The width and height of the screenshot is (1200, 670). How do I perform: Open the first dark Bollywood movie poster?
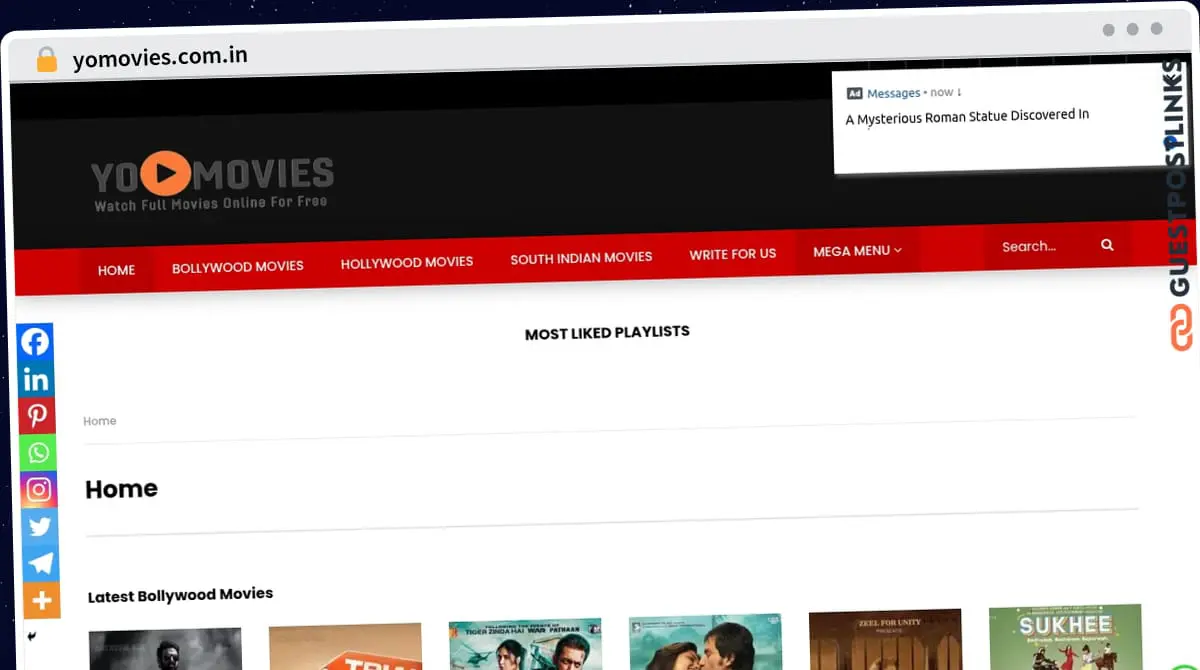click(165, 649)
